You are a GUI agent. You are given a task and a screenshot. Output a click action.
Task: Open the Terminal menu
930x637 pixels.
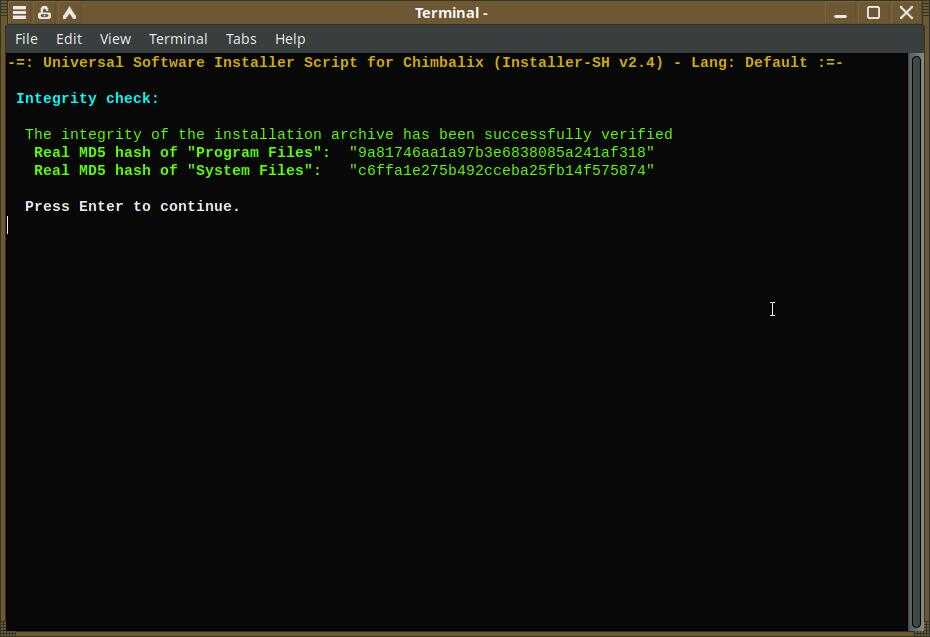click(x=178, y=39)
